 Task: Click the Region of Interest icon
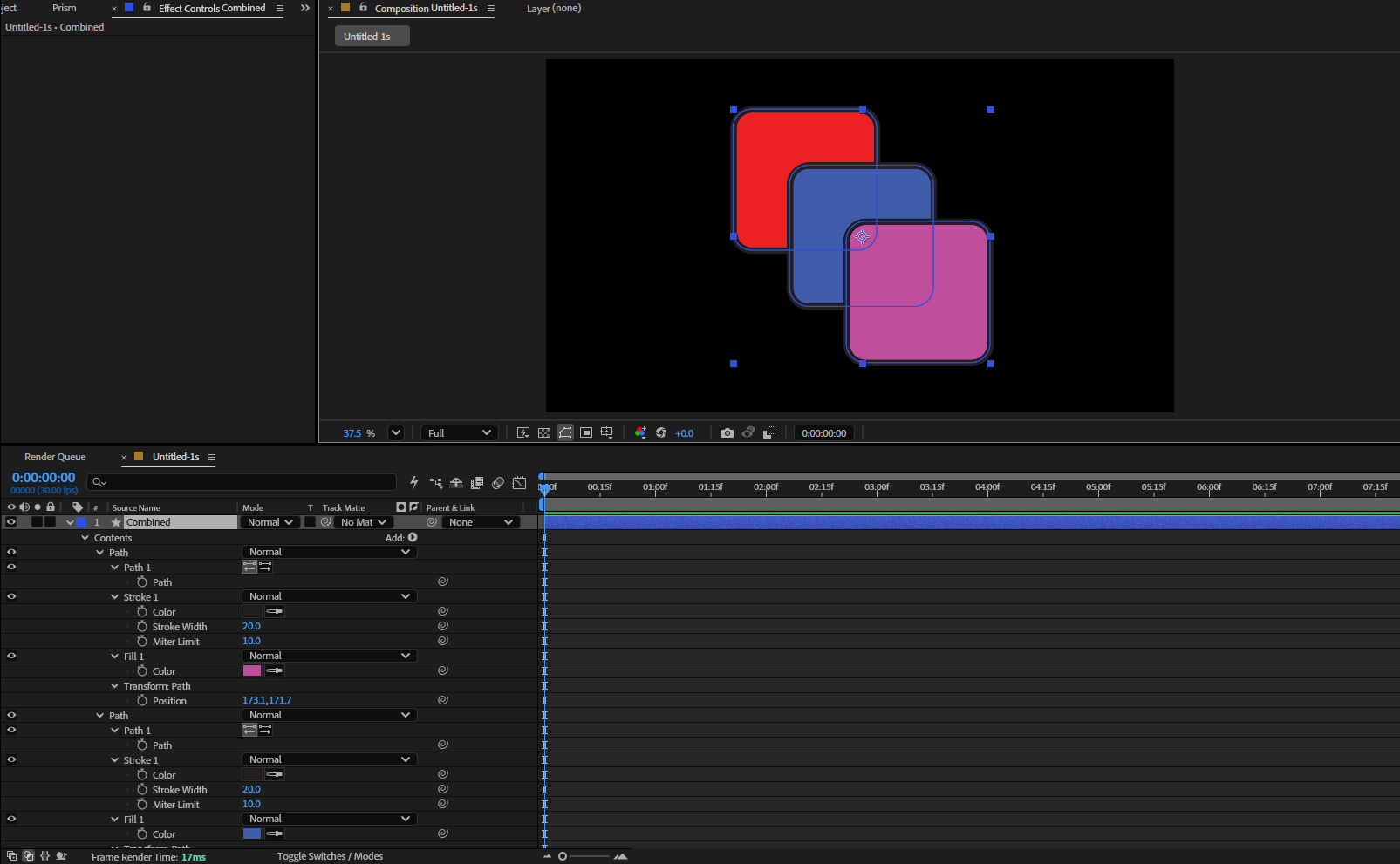pyautogui.click(x=586, y=433)
